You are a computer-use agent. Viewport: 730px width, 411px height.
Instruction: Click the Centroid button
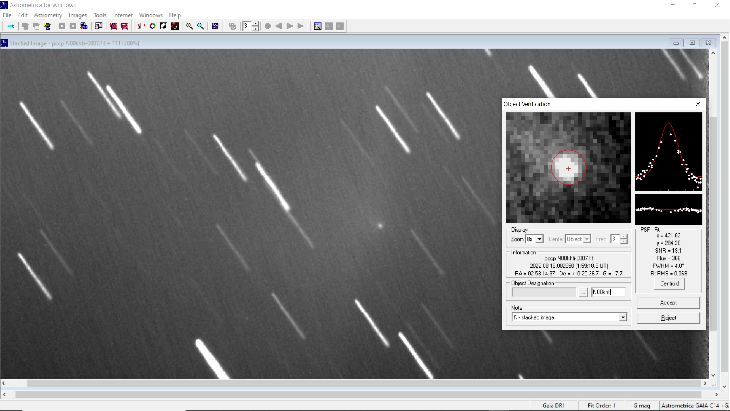(667, 283)
